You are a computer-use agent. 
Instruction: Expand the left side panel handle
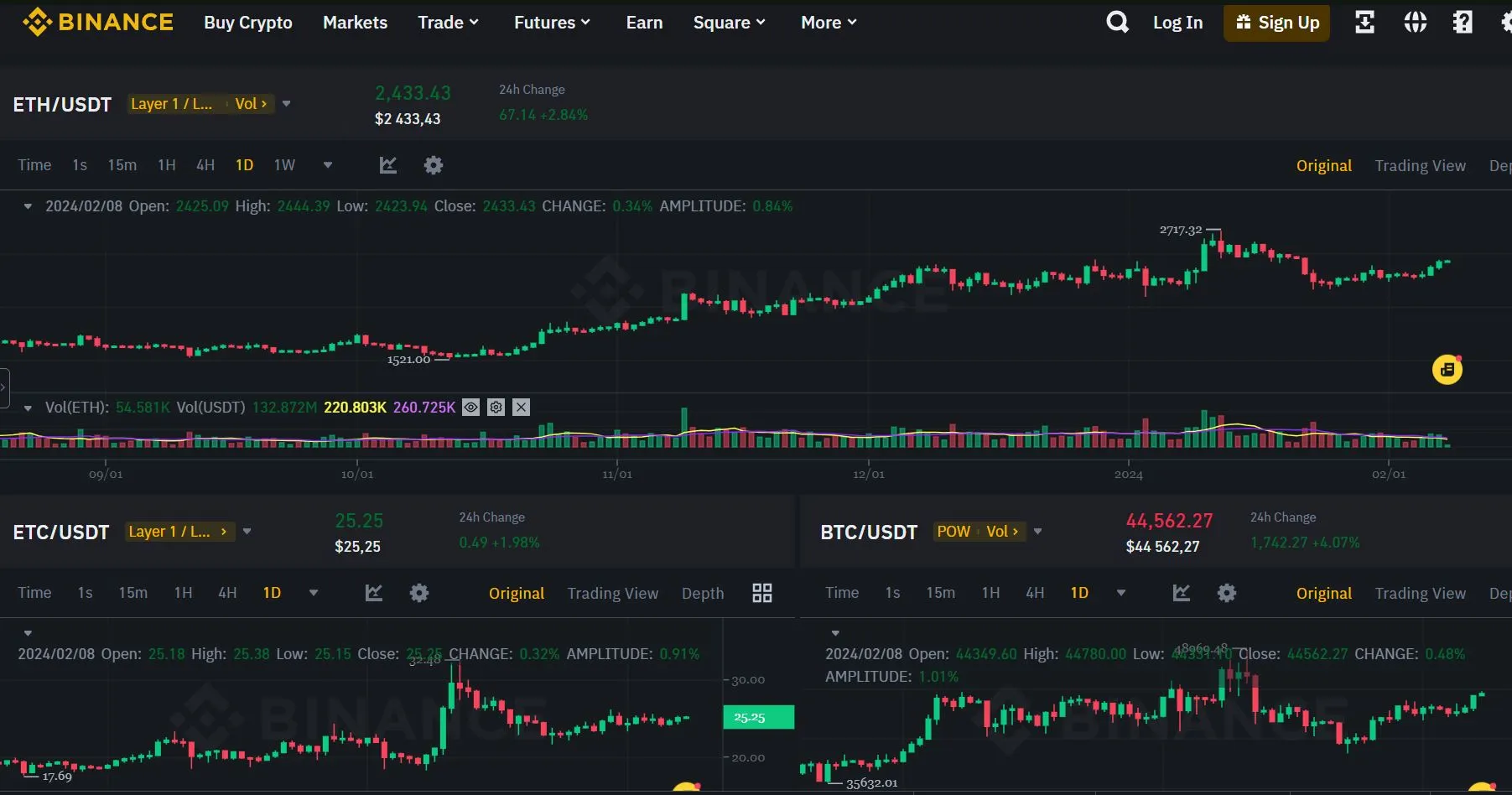click(4, 388)
